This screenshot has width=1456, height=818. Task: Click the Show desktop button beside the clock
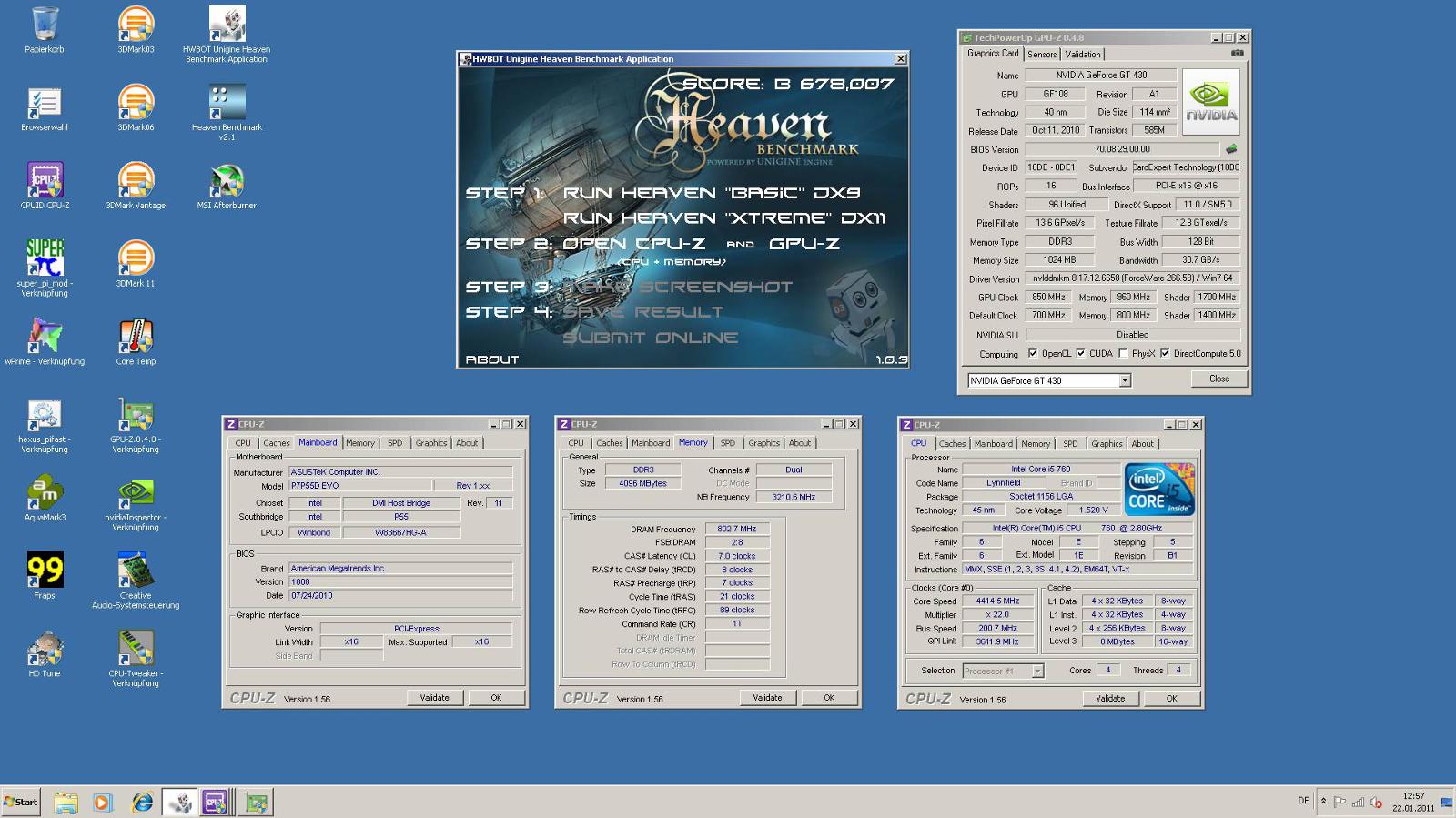pyautogui.click(x=1447, y=802)
